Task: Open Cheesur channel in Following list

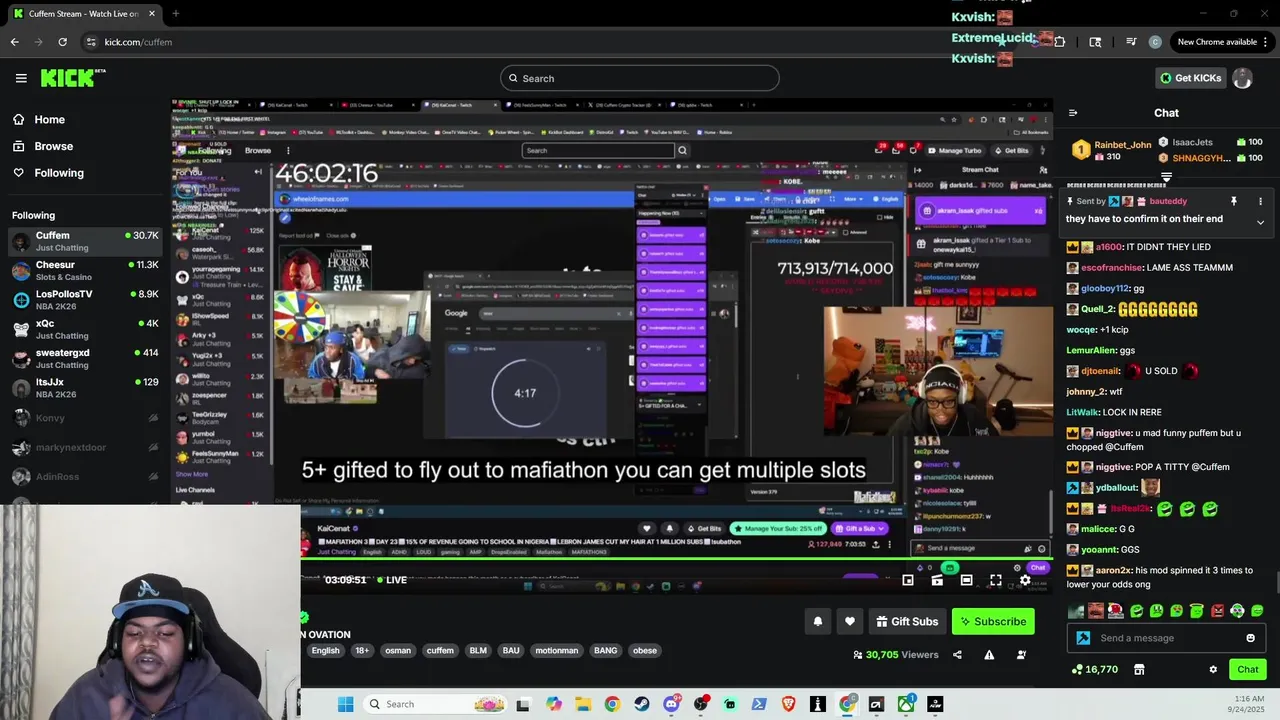Action: (x=84, y=271)
